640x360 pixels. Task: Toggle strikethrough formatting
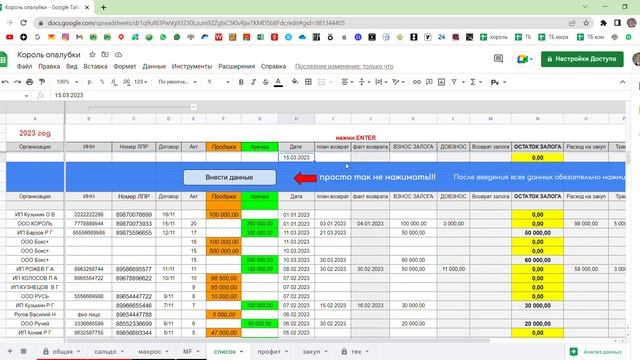tap(265, 82)
